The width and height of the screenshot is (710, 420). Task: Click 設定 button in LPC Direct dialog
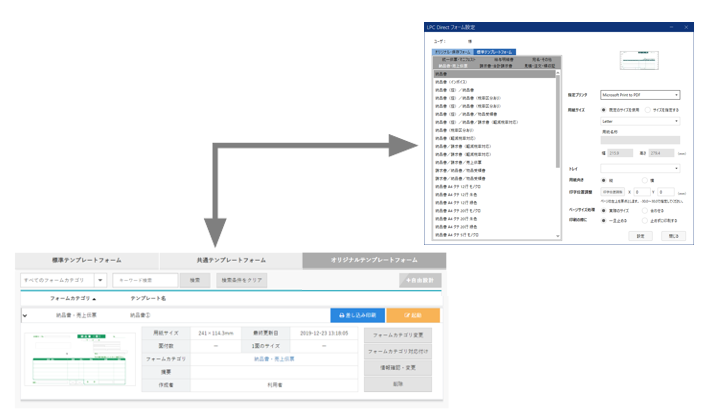click(x=640, y=236)
